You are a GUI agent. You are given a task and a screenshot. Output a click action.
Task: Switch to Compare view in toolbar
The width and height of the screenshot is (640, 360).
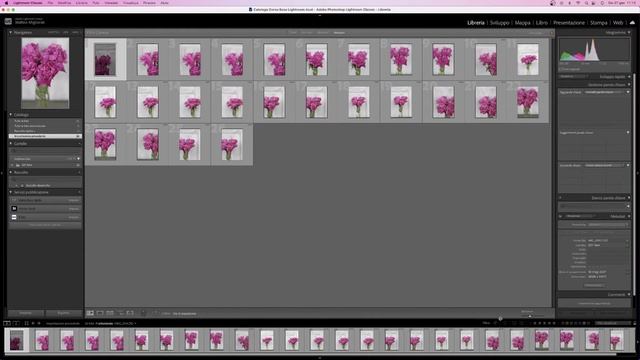pyautogui.click(x=110, y=313)
